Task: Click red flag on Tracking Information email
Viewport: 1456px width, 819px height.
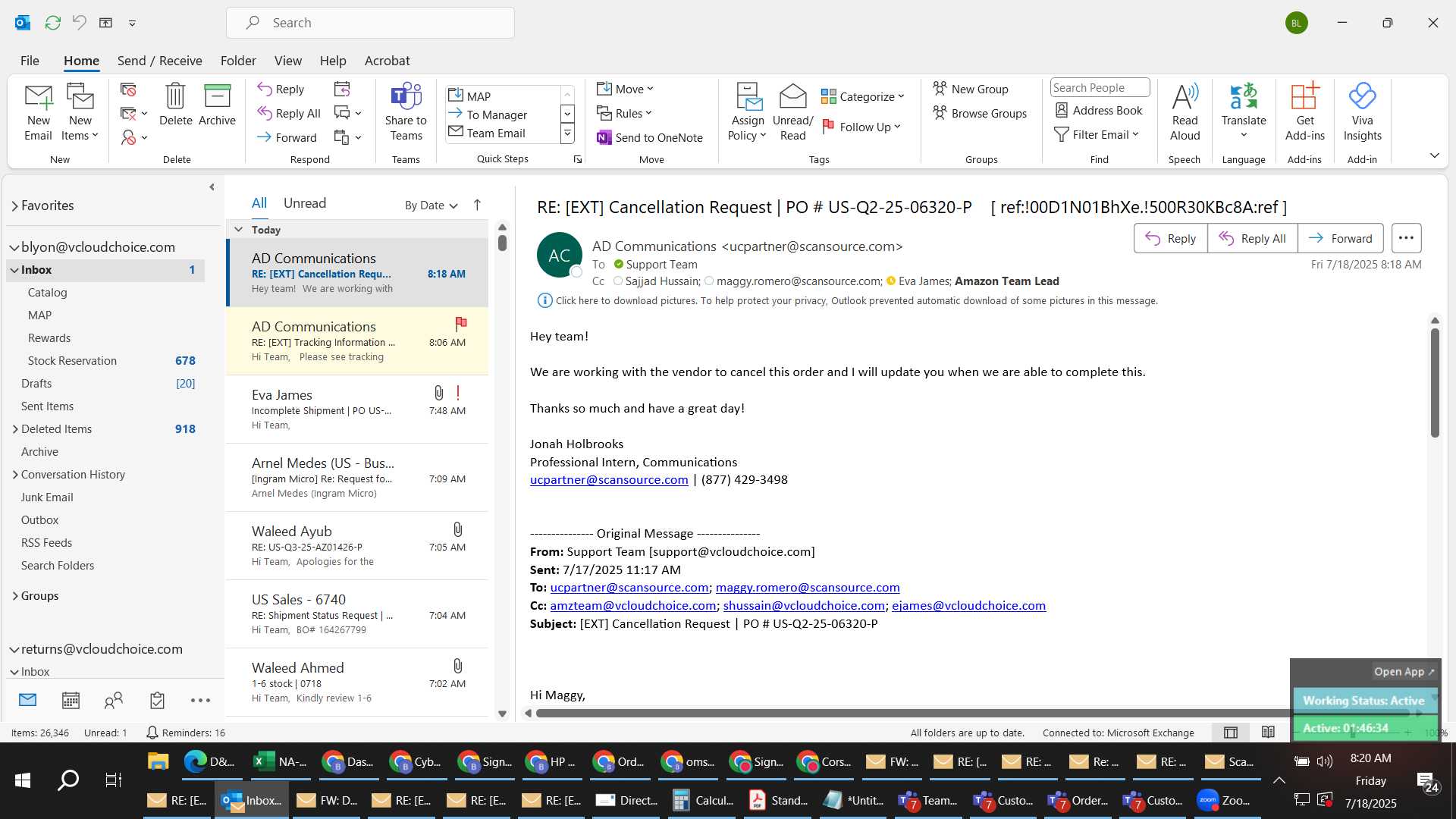Action: [x=460, y=324]
